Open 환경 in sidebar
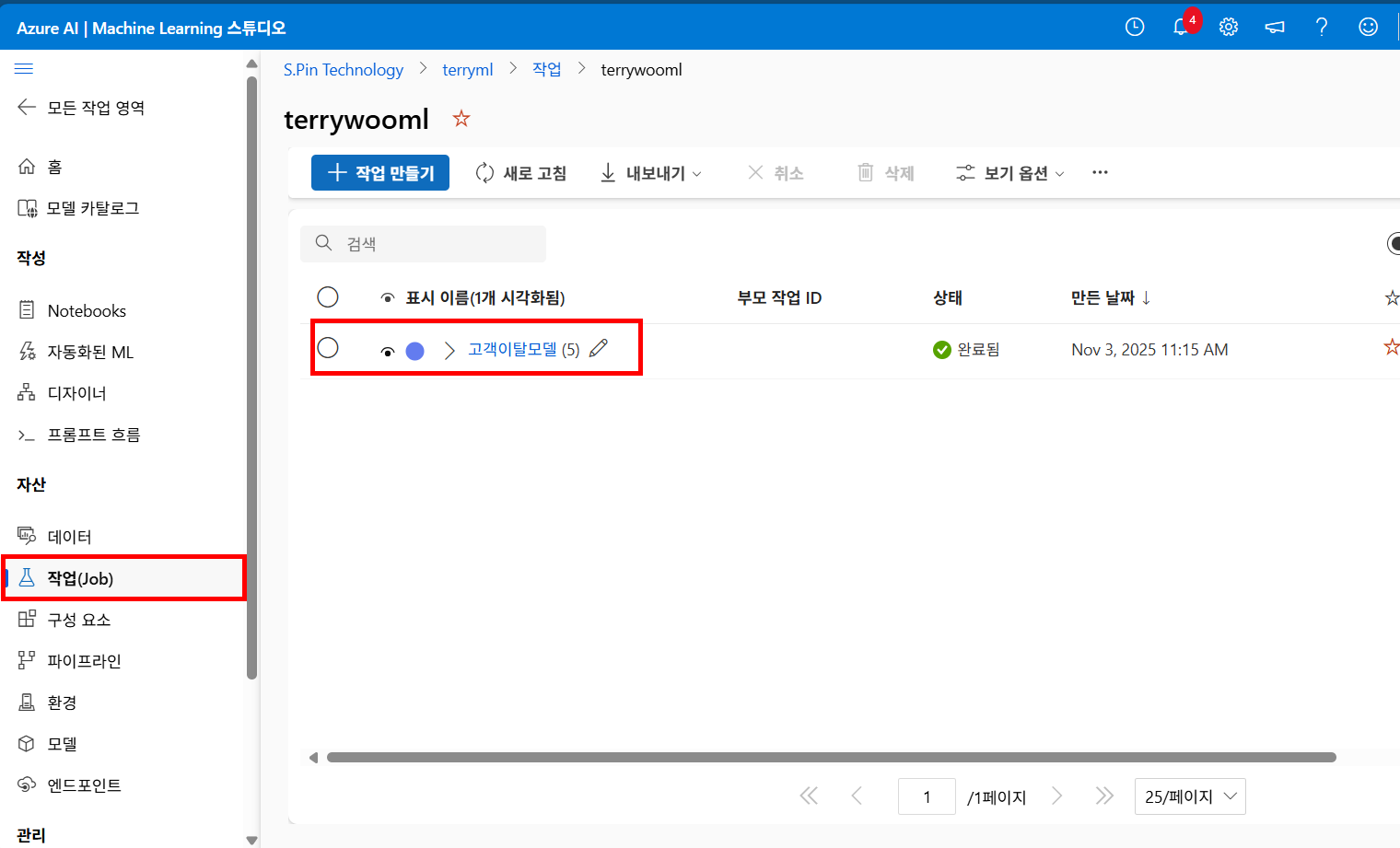The width and height of the screenshot is (1400, 848). coord(63,703)
